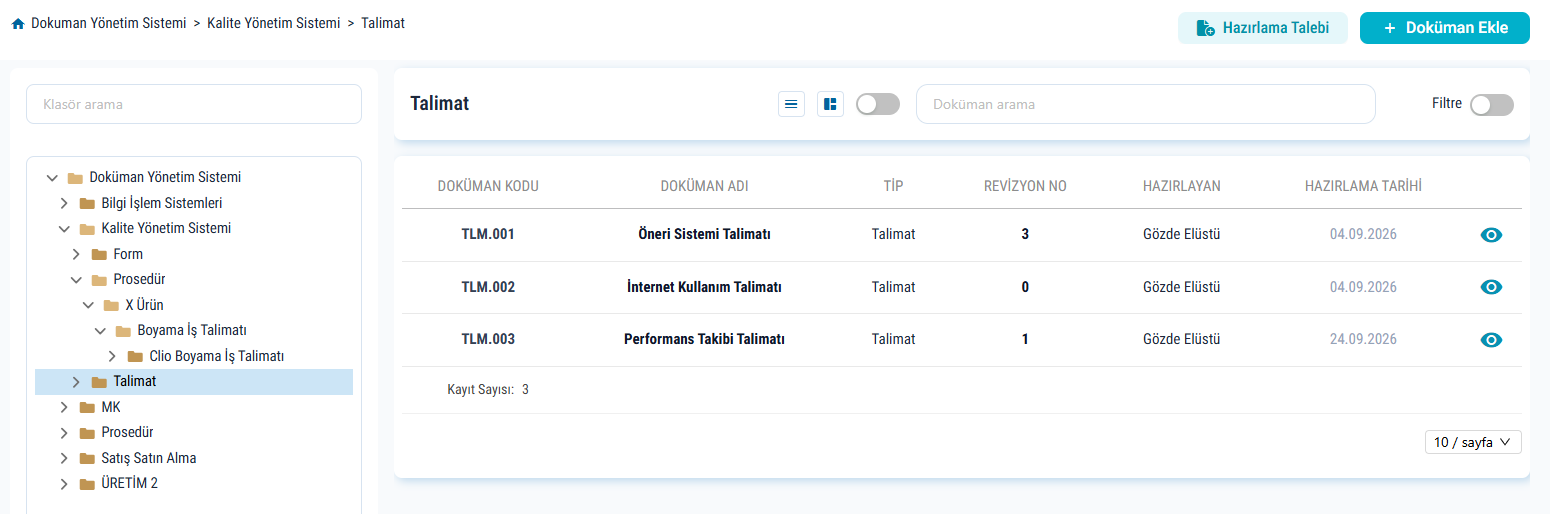This screenshot has height=514, width=1550.
Task: View the İnternet Kullanım Talimatı document (eye icon)
Action: pyautogui.click(x=1491, y=287)
